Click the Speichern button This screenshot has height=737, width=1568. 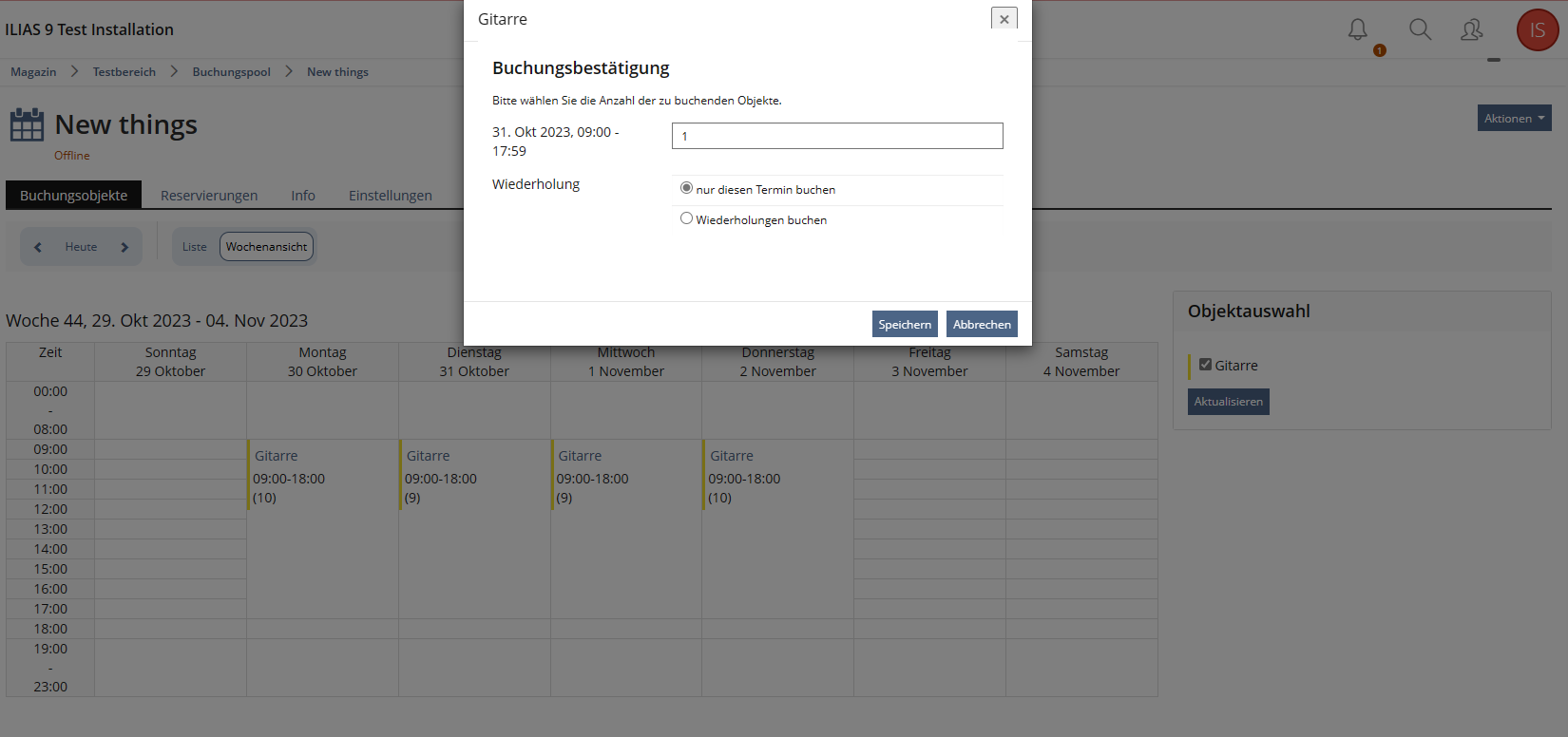904,325
